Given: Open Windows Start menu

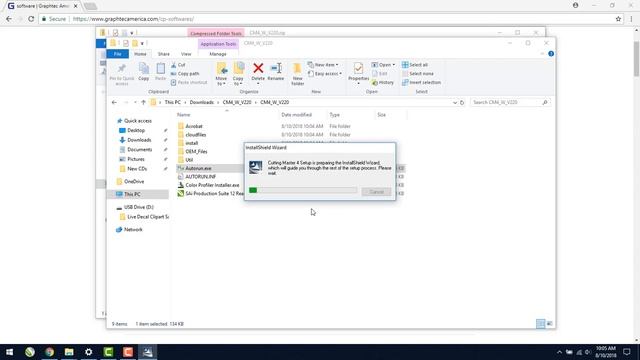Looking at the screenshot, I should [9, 352].
